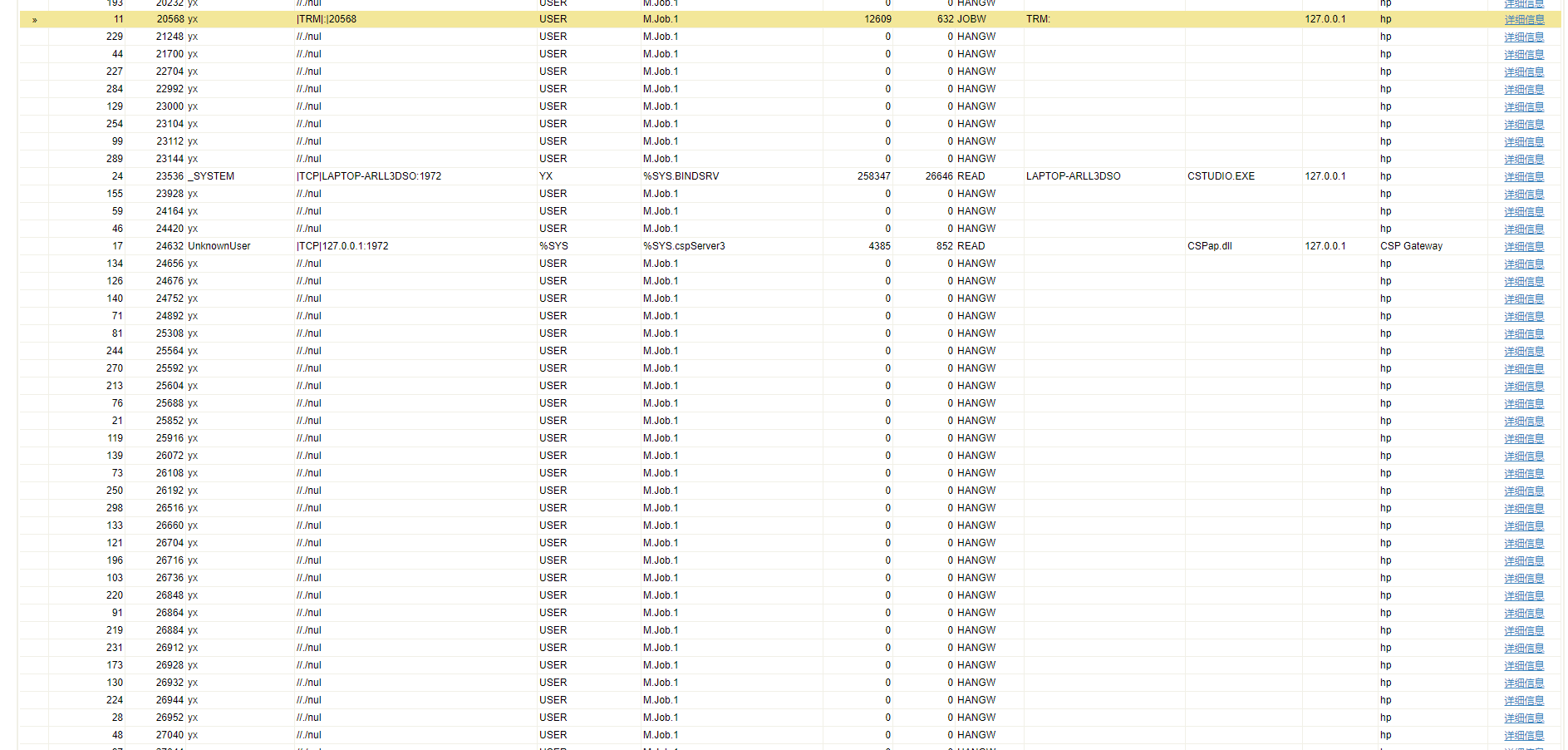Click the _SYSTEM user cell

point(211,176)
